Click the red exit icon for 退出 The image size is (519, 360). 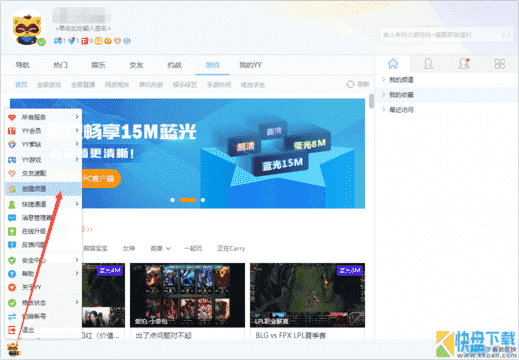pos(12,330)
